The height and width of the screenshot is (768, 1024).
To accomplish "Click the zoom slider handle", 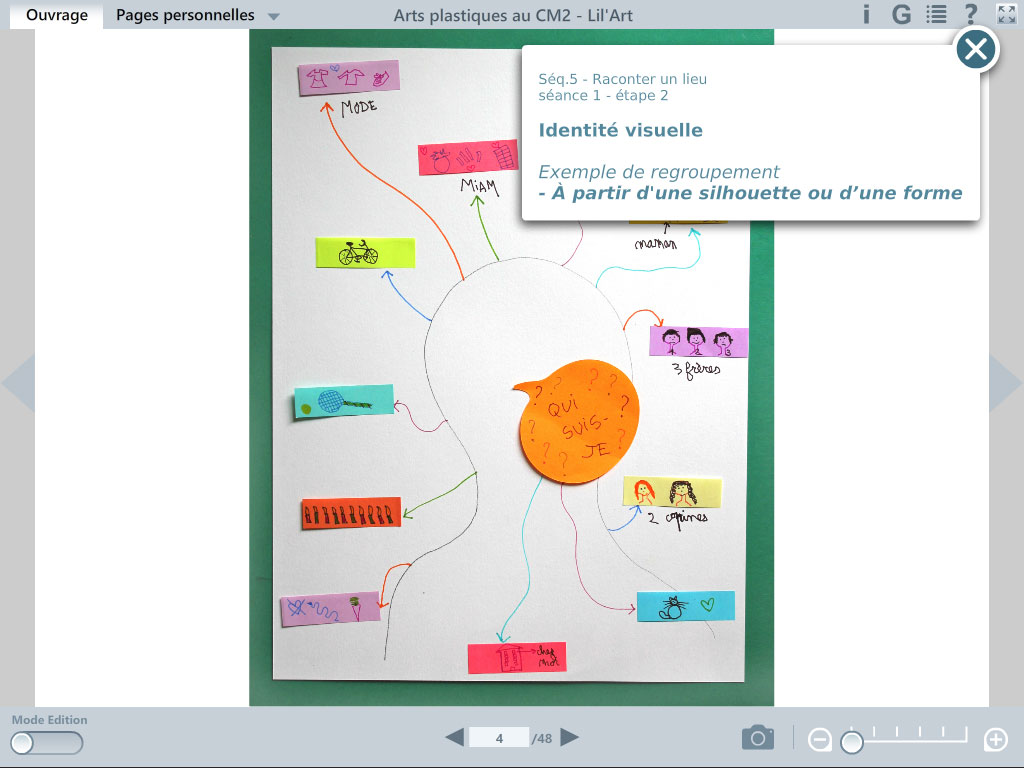I will coord(852,741).
